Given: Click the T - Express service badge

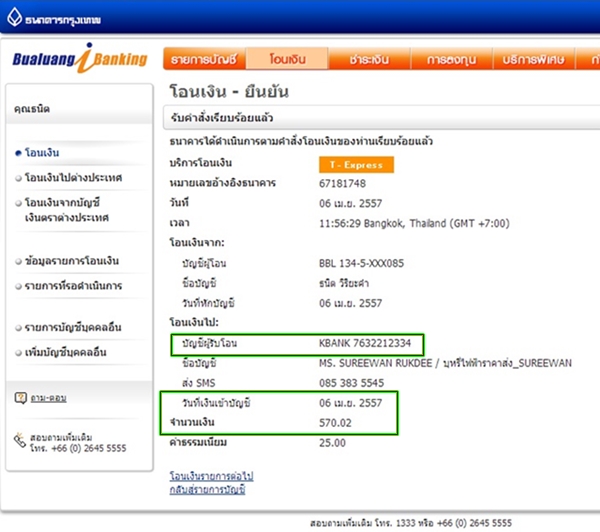Looking at the screenshot, I should 356,165.
